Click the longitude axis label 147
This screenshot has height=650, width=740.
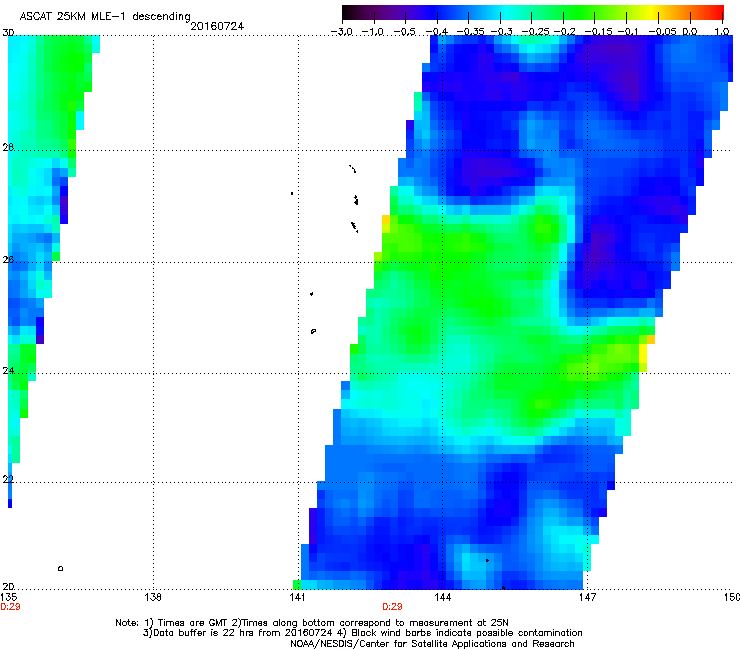click(587, 597)
